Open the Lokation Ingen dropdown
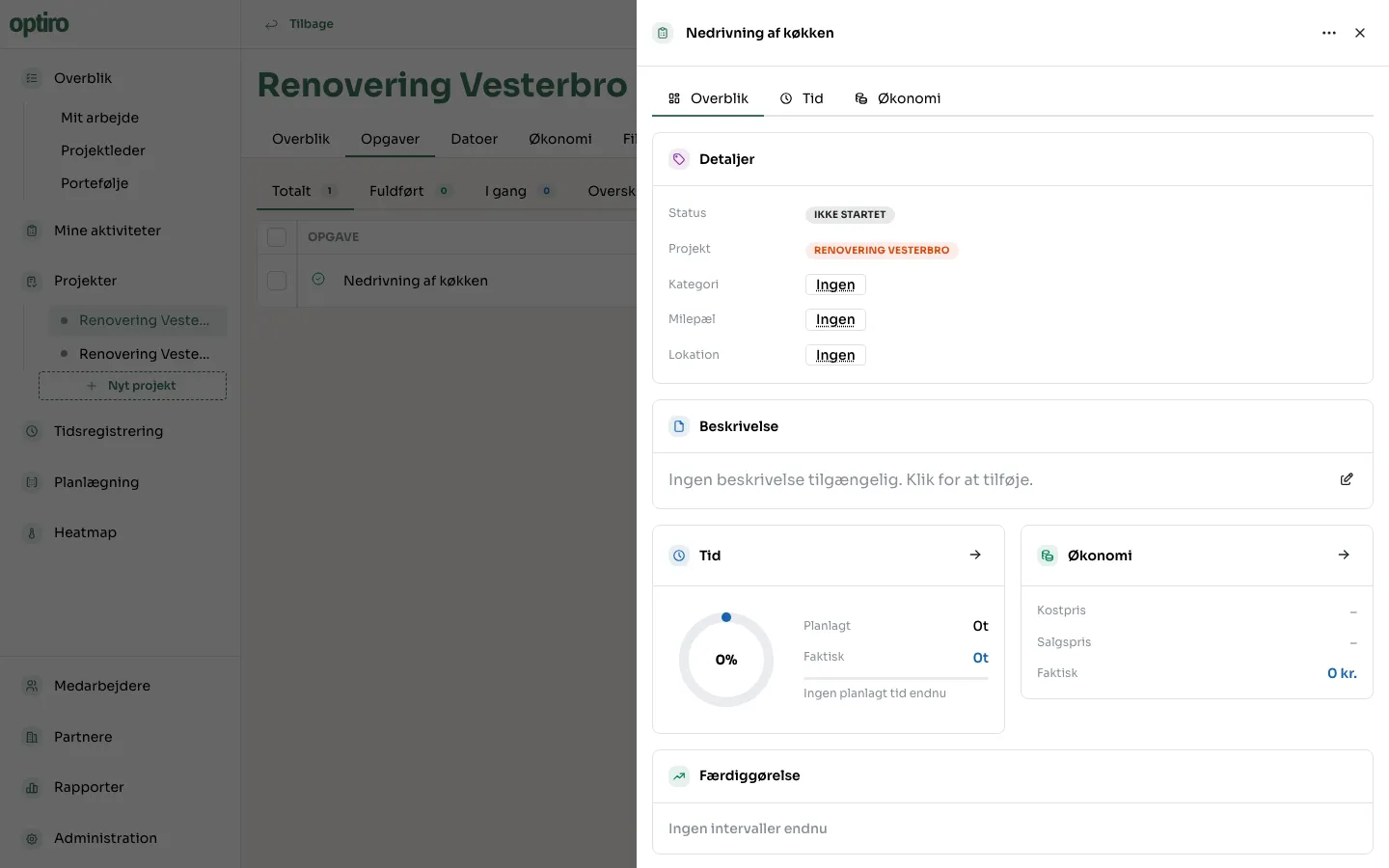 click(835, 355)
